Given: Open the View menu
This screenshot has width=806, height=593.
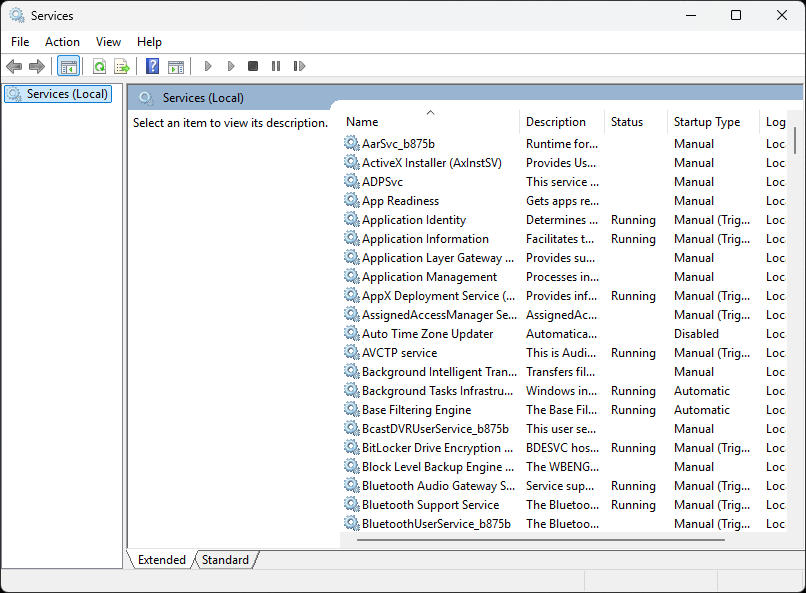Looking at the screenshot, I should coord(108,42).
